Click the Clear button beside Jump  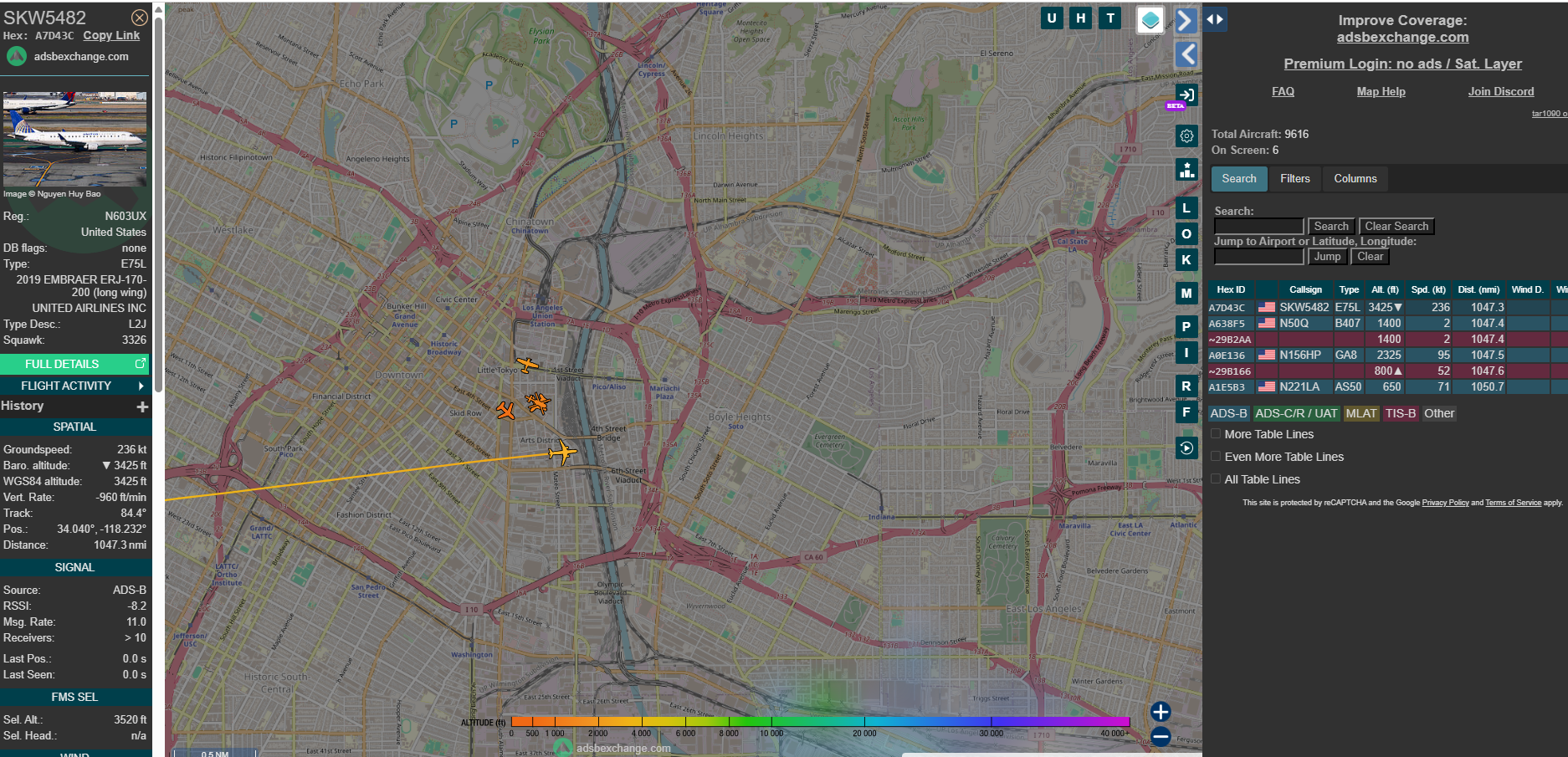pyautogui.click(x=1370, y=256)
